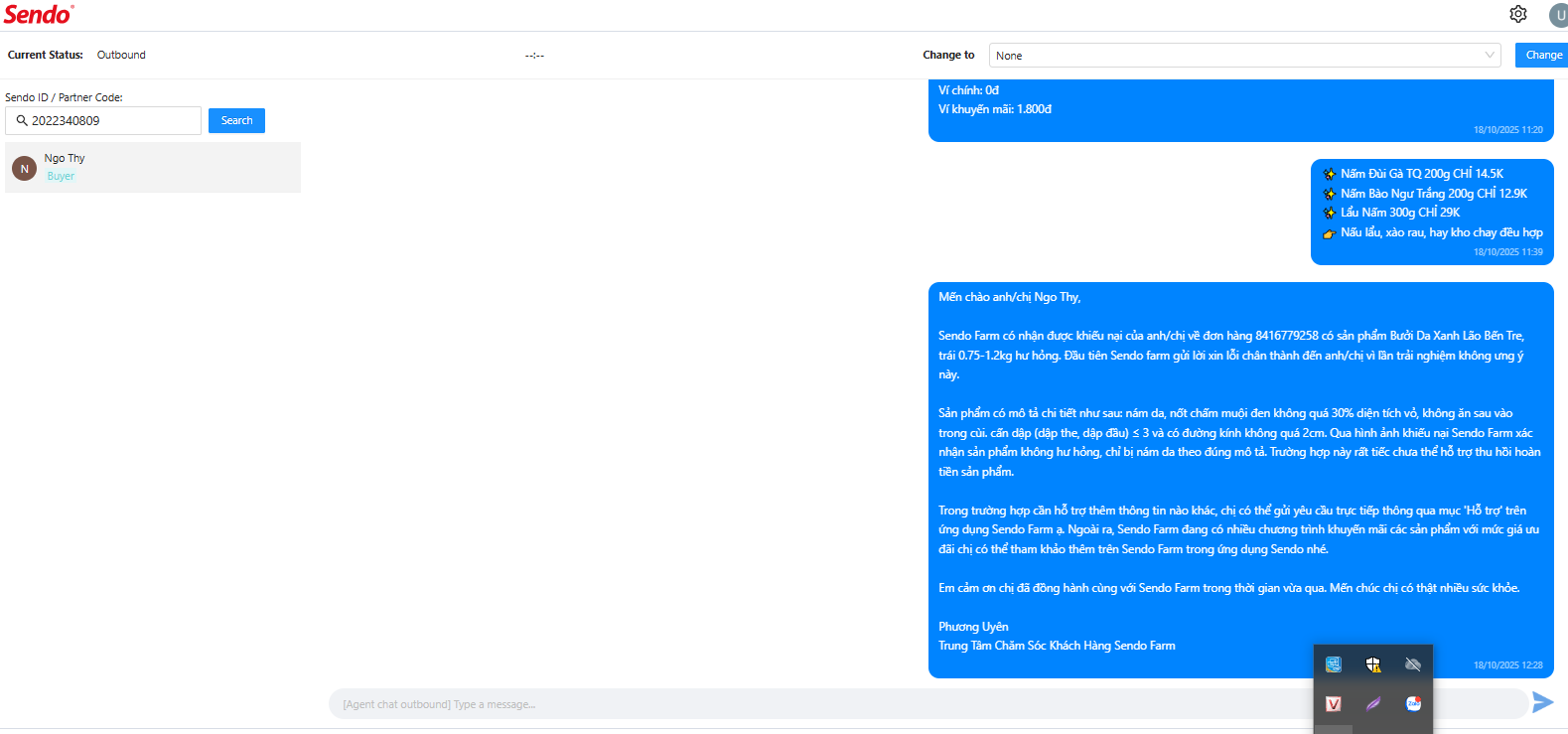Click timestamp 18/10/2025 11:39

[1508, 252]
